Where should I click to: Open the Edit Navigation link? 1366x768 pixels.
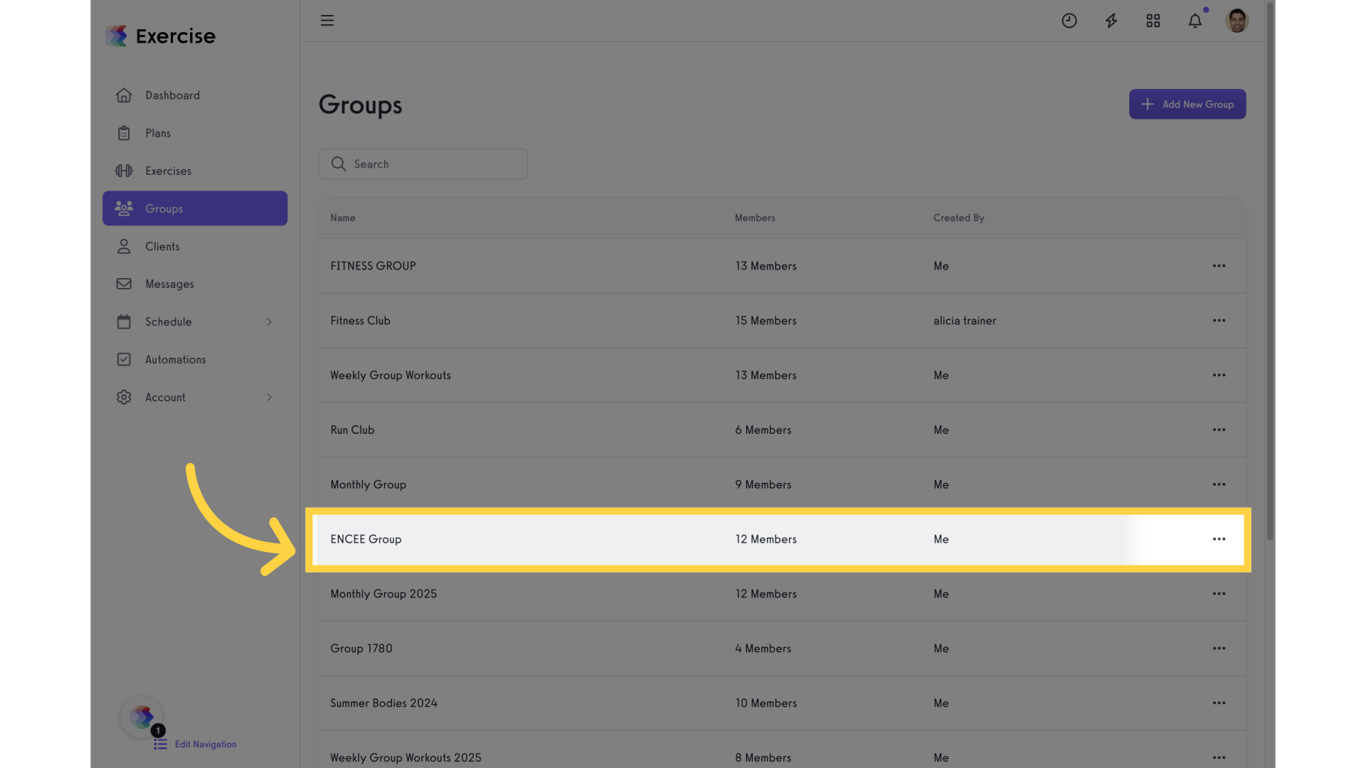point(205,744)
